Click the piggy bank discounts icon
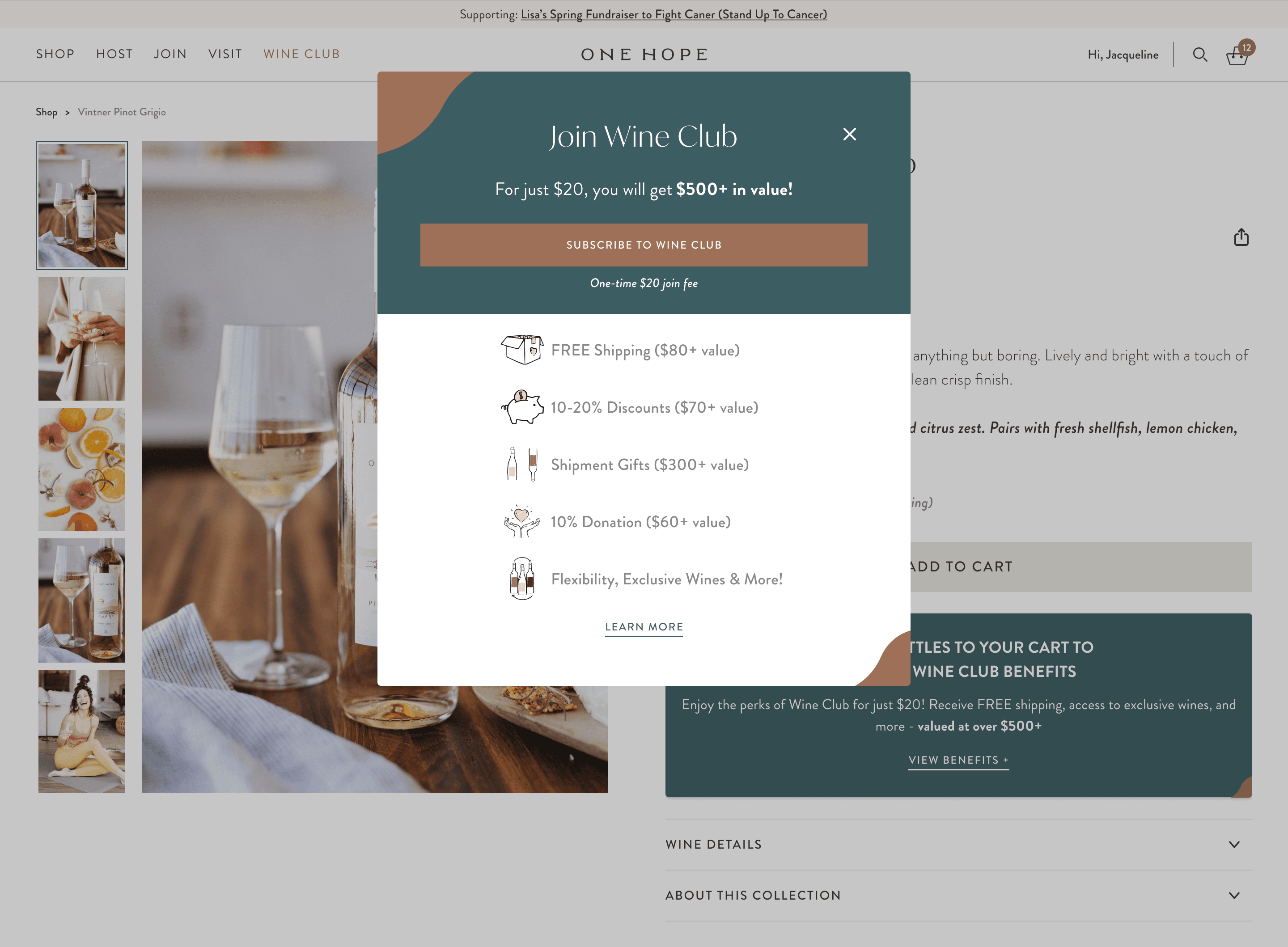 (x=521, y=407)
